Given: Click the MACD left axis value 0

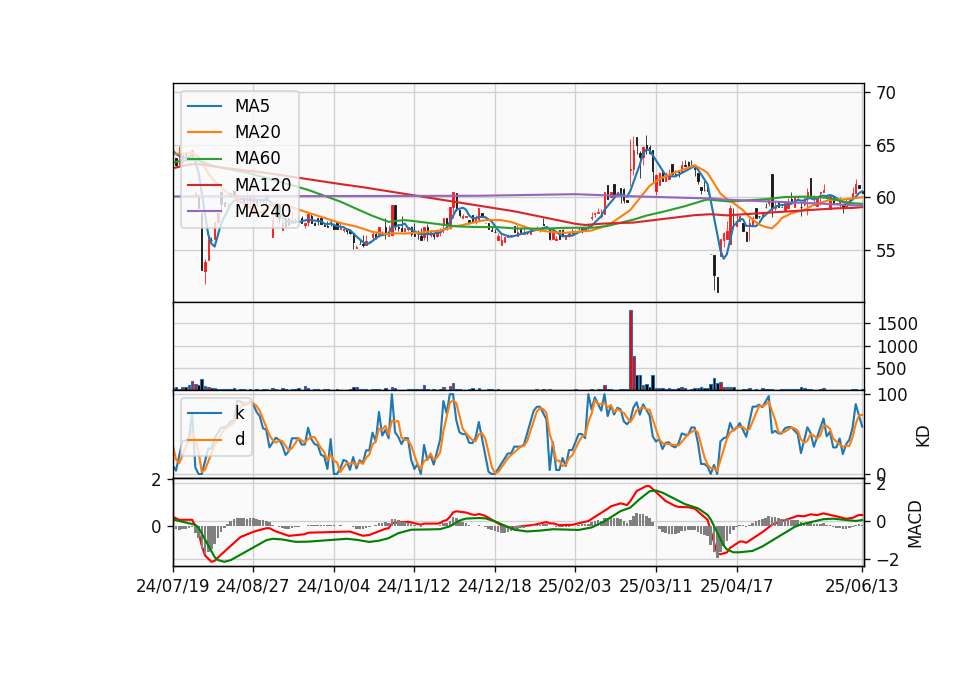Looking at the screenshot, I should (x=156, y=527).
